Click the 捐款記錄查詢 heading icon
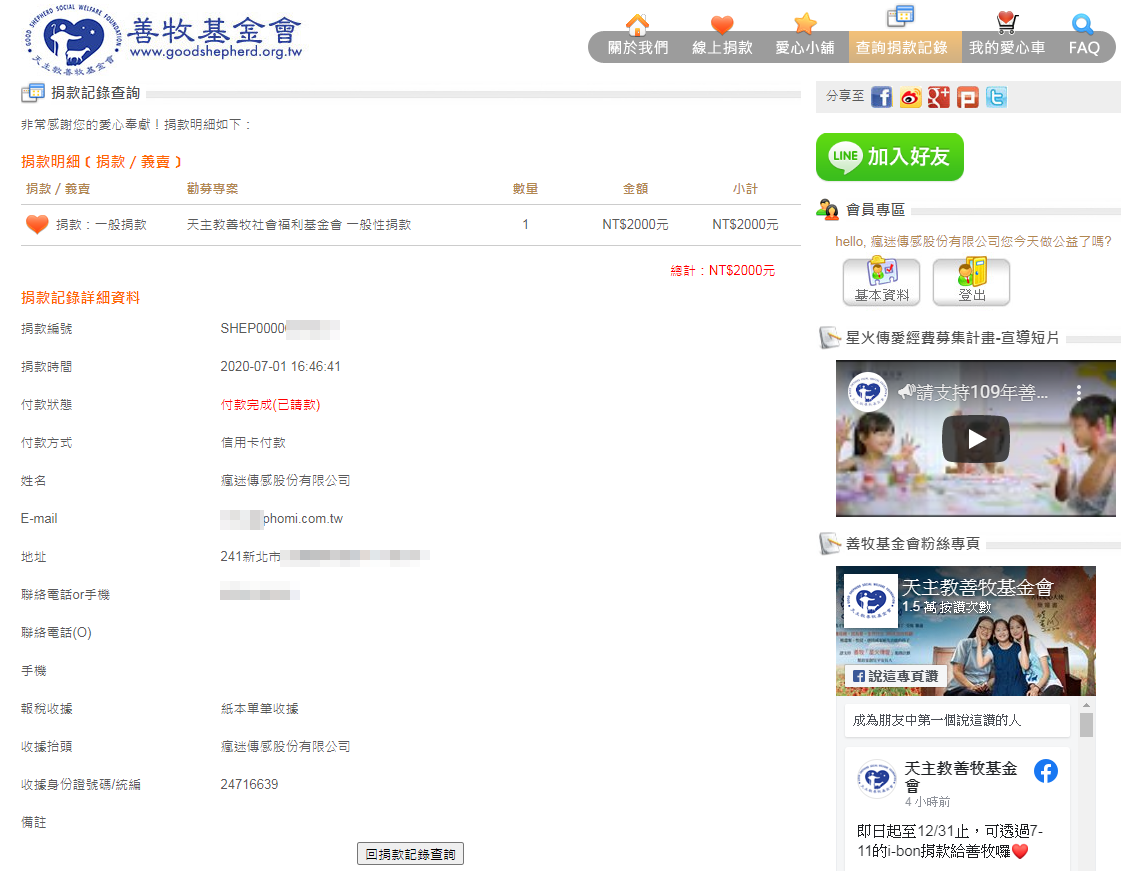Screen dimensions: 1136x871 coord(33,93)
